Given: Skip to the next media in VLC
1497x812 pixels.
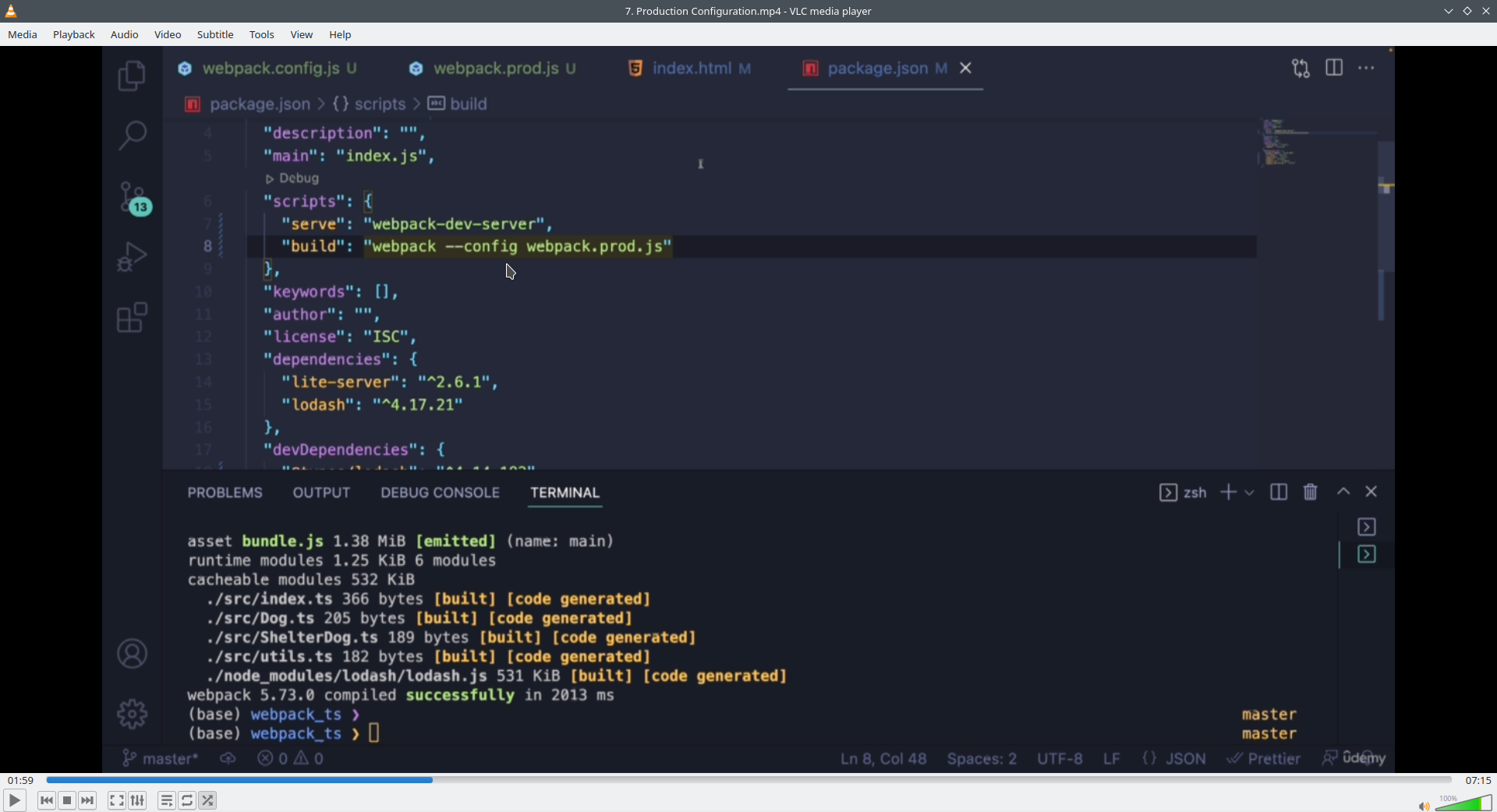Looking at the screenshot, I should (87, 800).
